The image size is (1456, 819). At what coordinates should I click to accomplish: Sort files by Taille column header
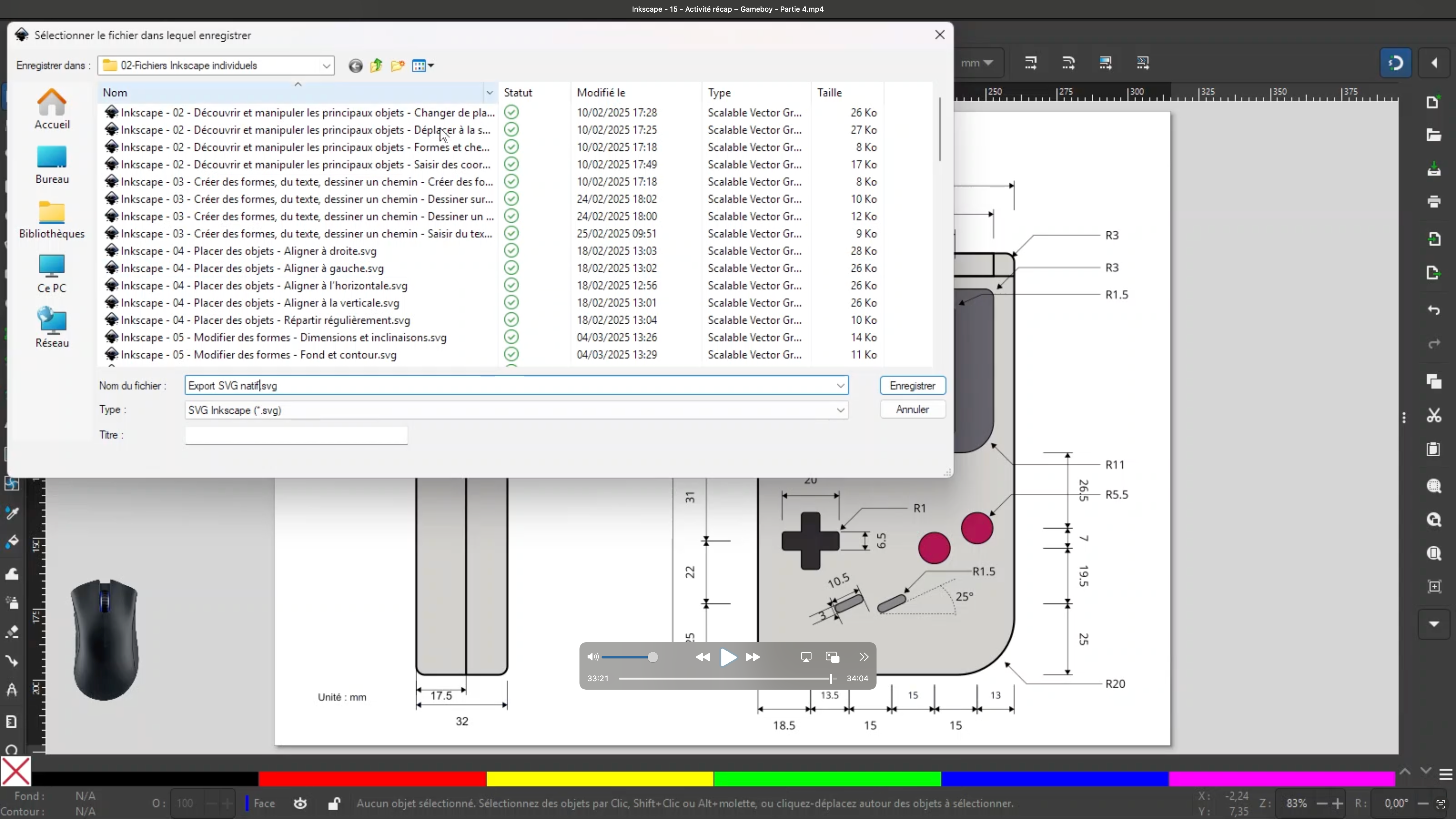coord(829,93)
